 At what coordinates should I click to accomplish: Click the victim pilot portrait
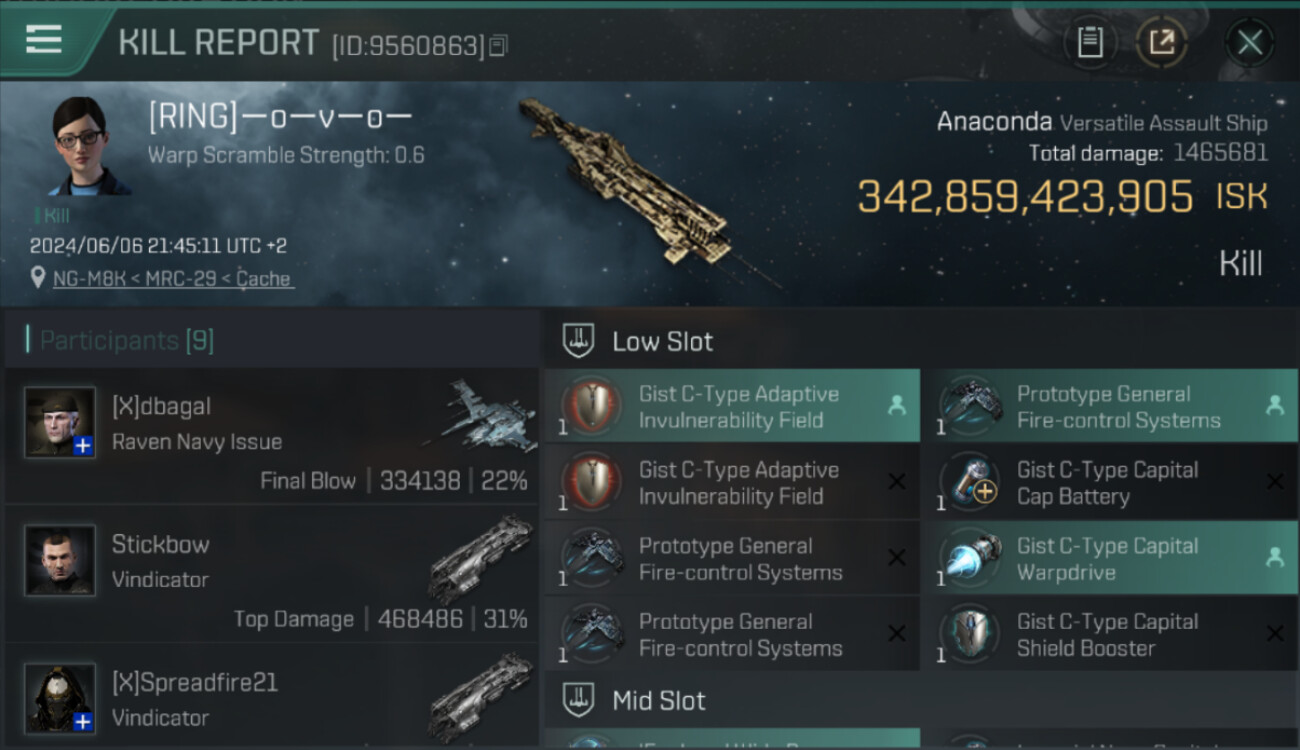90,146
